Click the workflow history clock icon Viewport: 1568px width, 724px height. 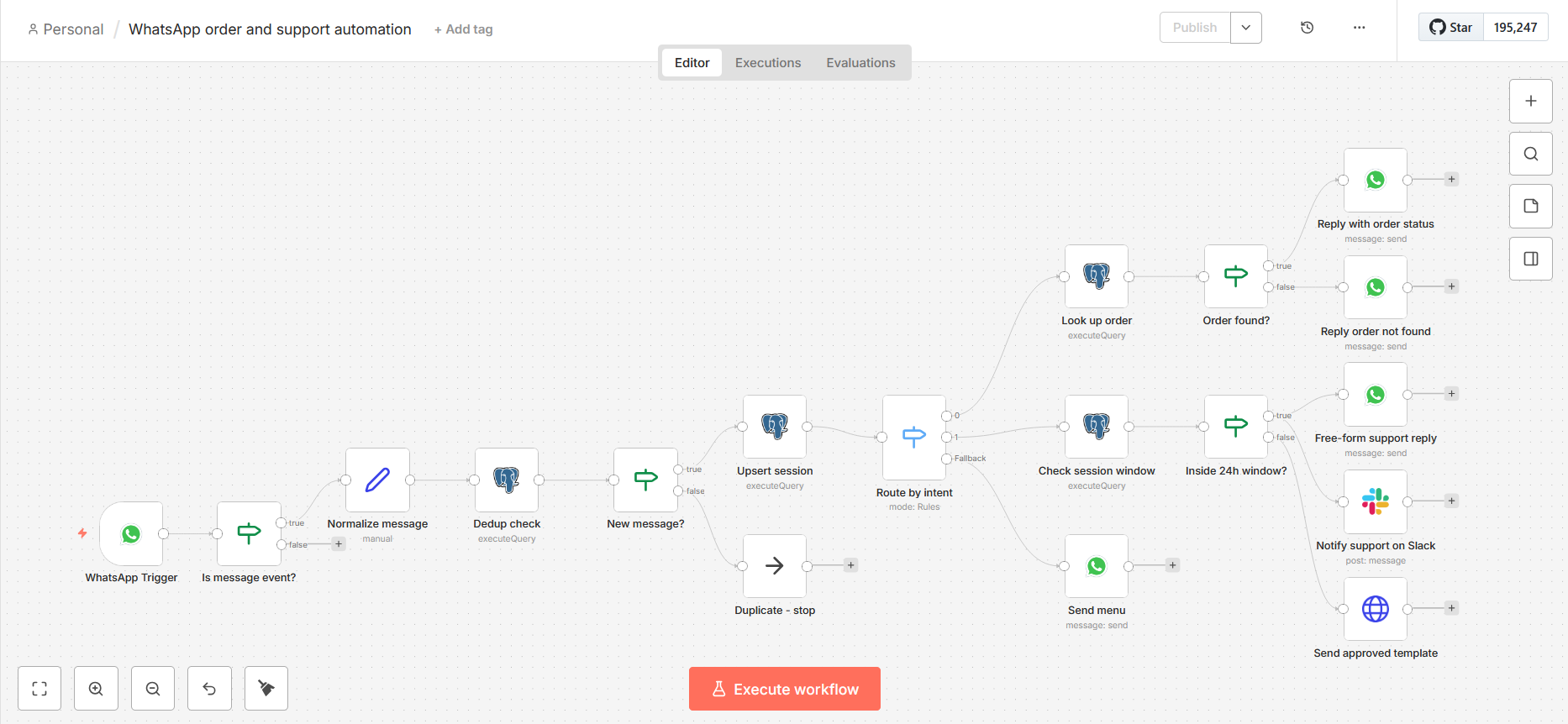pyautogui.click(x=1307, y=28)
